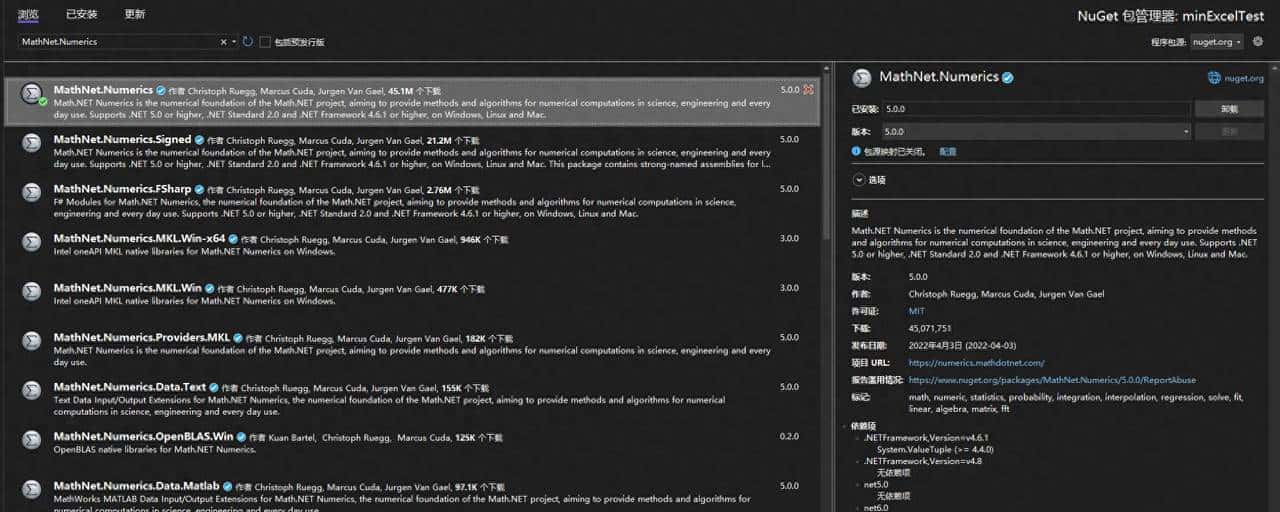1280x512 pixels.
Task: Click the MathNet.Numerics.MKL.Win package icon
Action: point(32,291)
